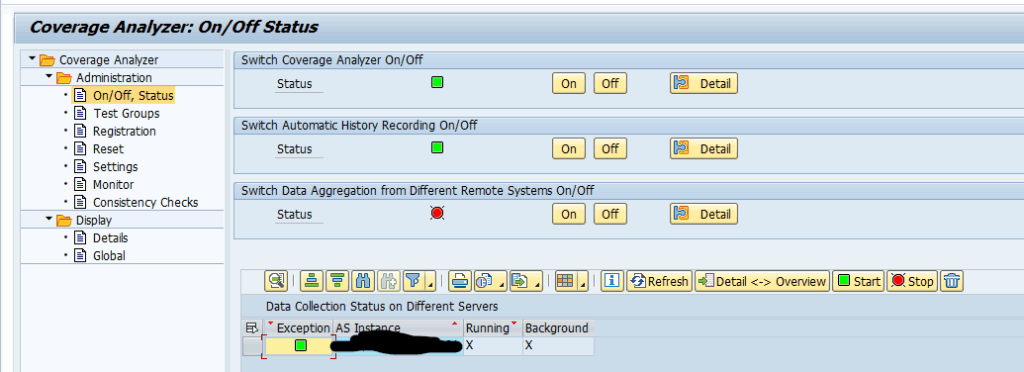The width and height of the screenshot is (1024, 372).
Task: Click red status light of Data Aggregation
Action: [437, 213]
